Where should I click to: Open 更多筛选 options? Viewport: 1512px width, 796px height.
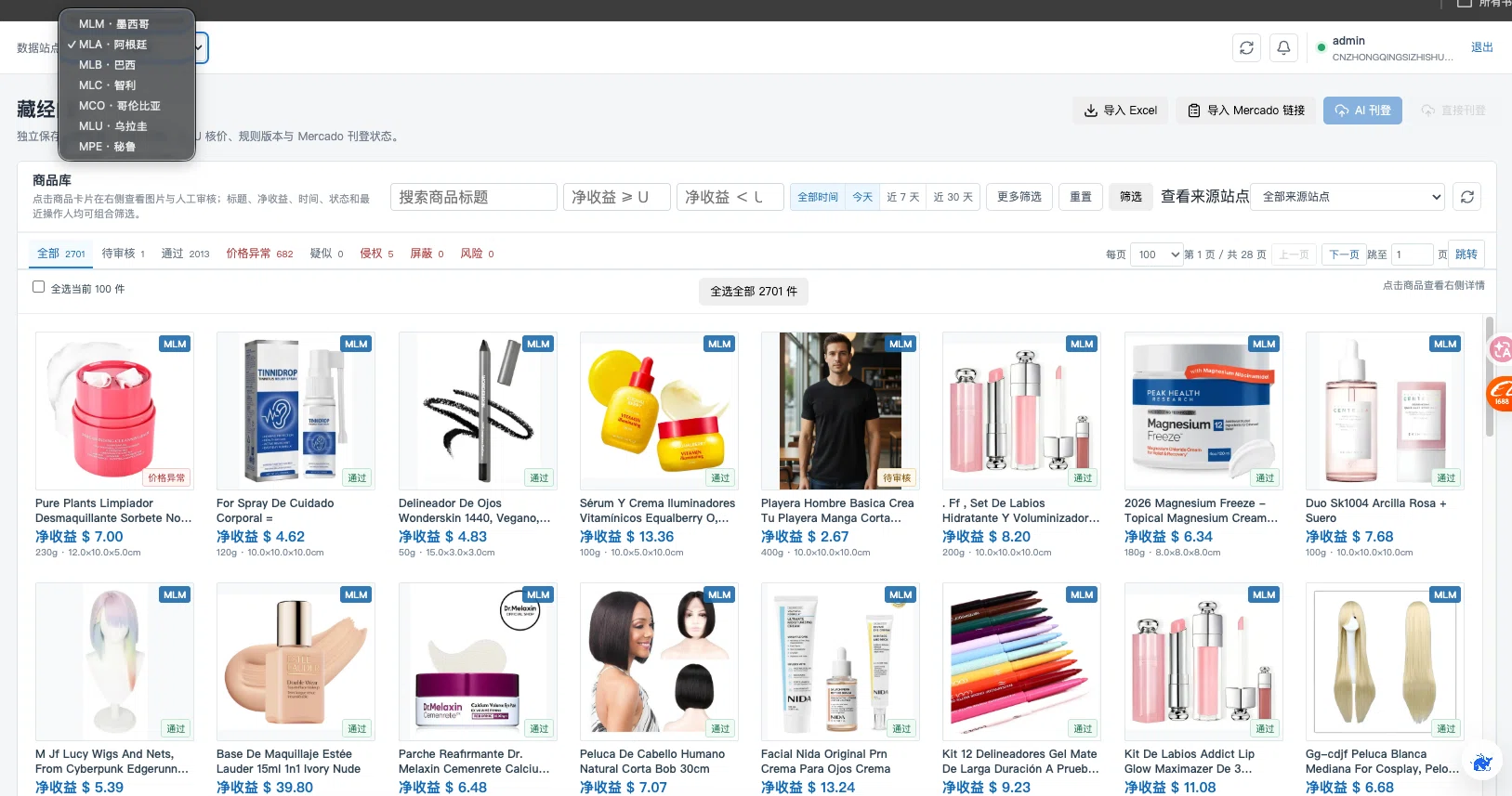pyautogui.click(x=1019, y=197)
